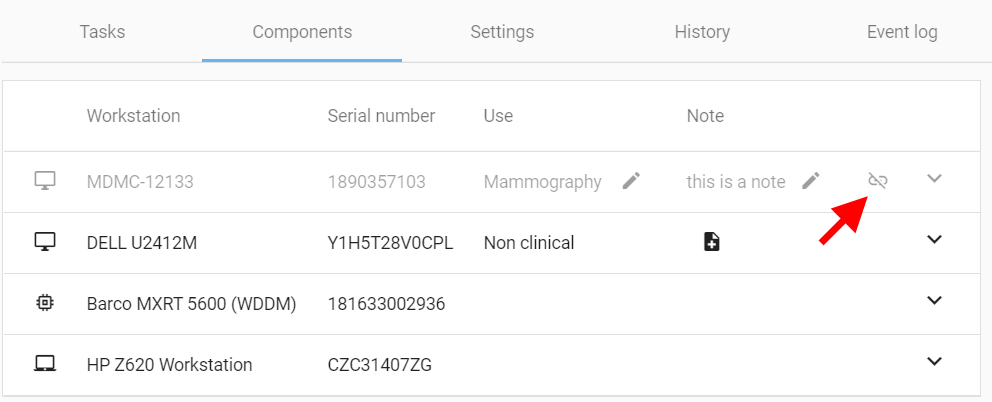Viewport: 992px width, 402px height.
Task: Click the chip icon beside Barco MXRT 5600
Action: coord(44,303)
